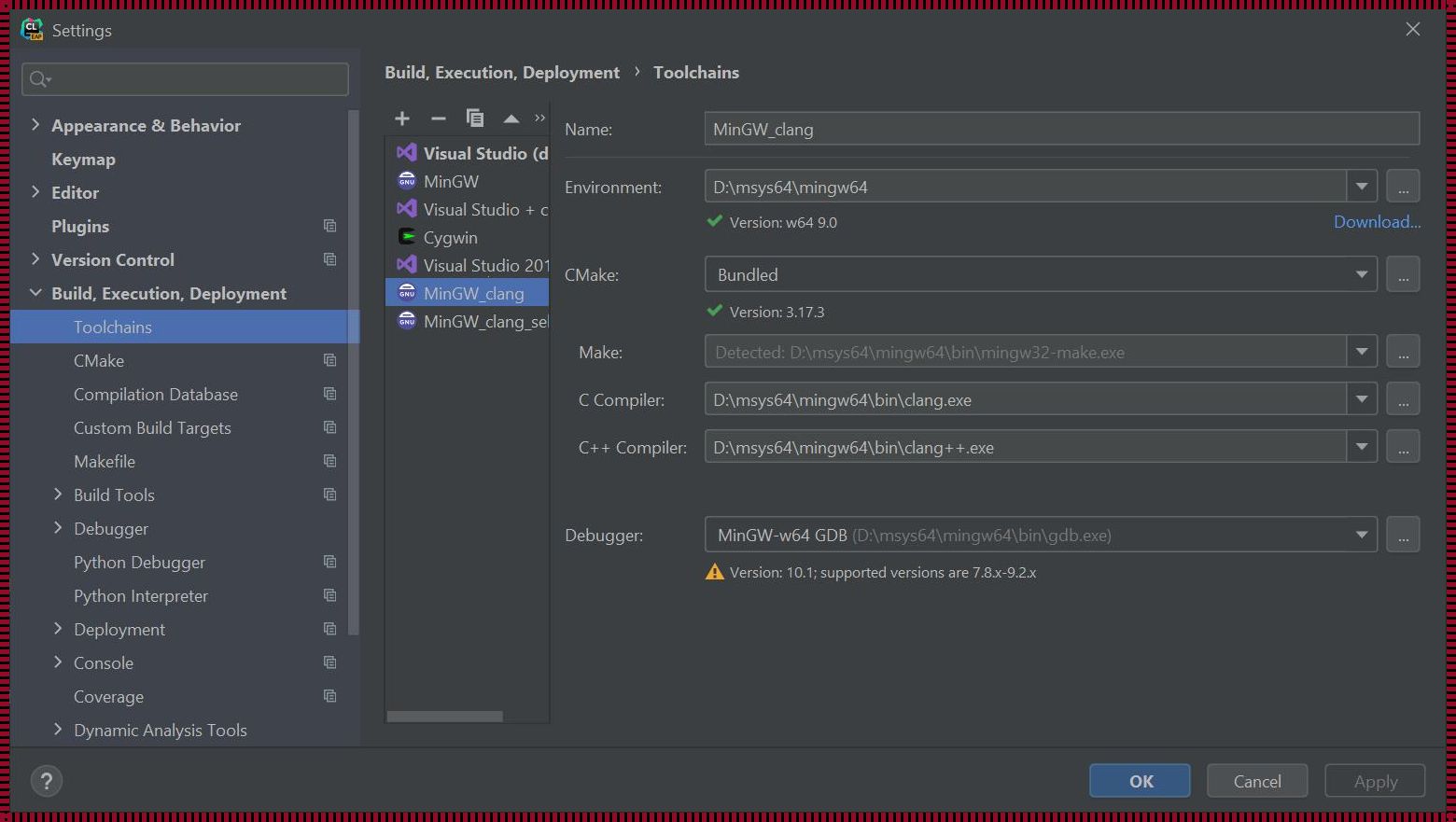Open the Environment path dropdown
1456x822 pixels.
pos(1362,187)
